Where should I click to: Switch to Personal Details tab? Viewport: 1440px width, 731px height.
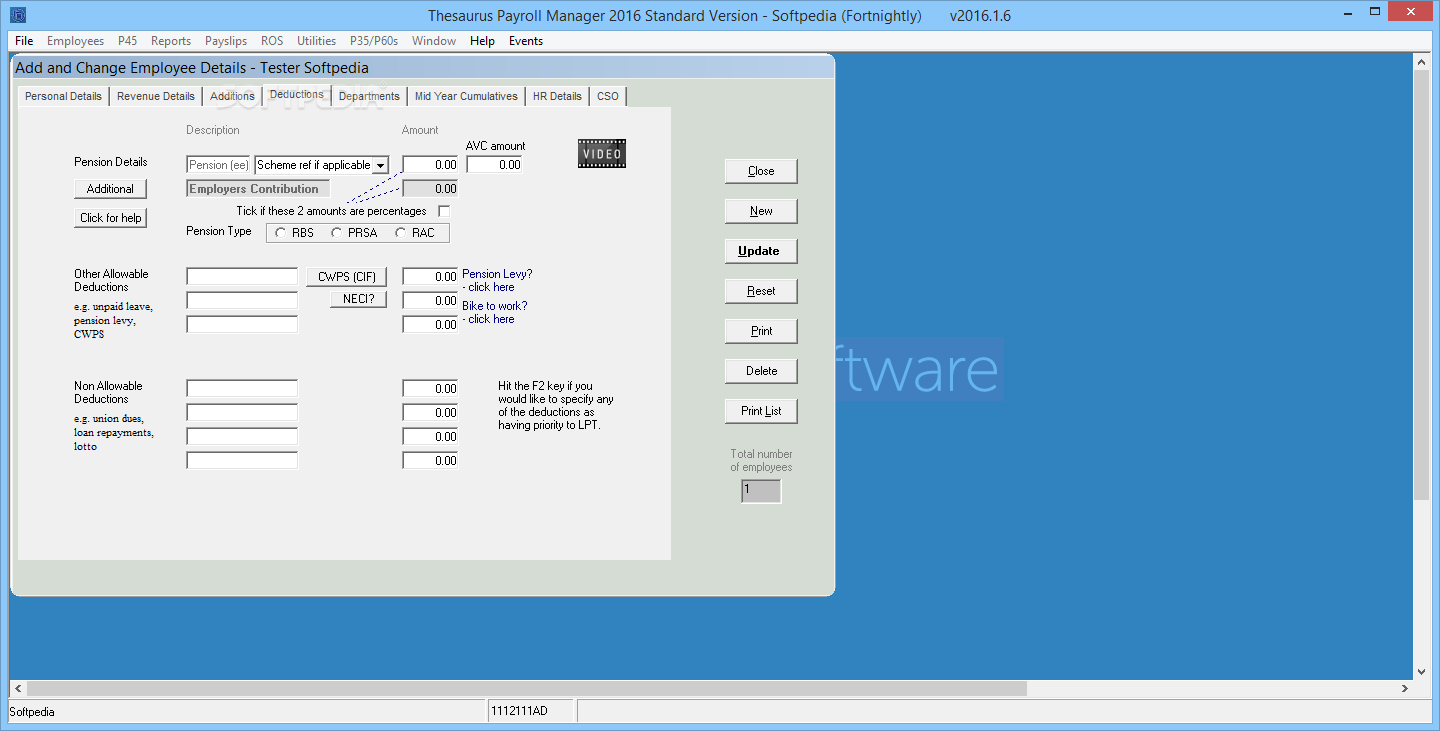[63, 96]
